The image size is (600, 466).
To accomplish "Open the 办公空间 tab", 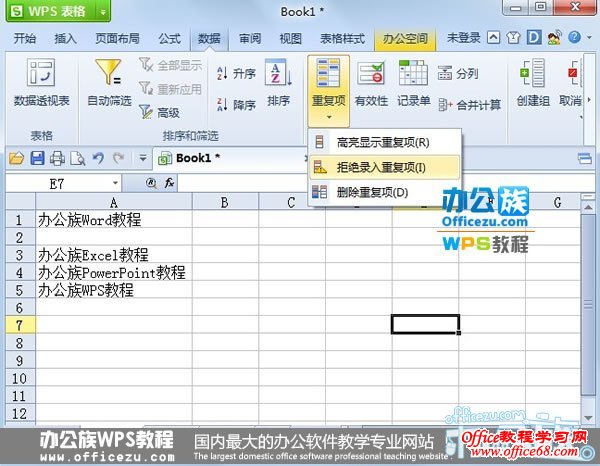I will pyautogui.click(x=405, y=38).
